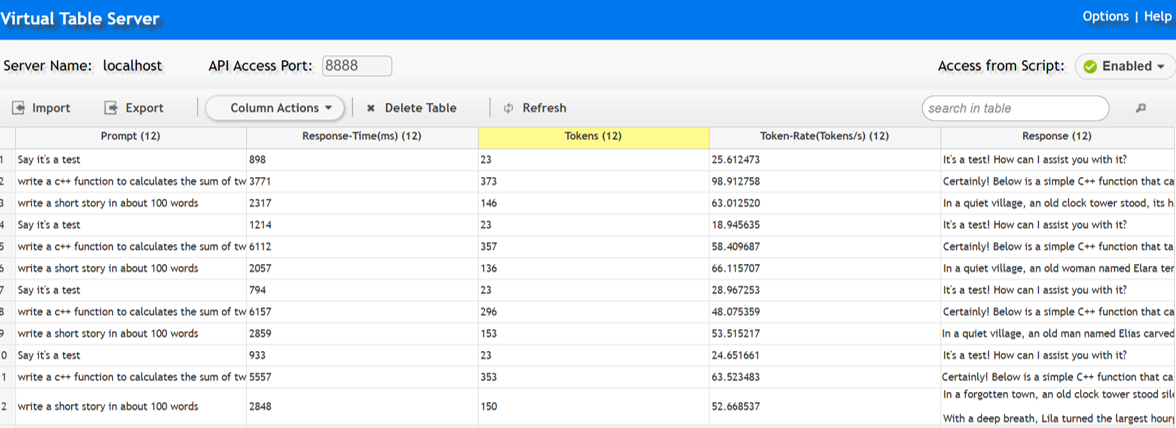
Task: Open the Help menu
Action: click(x=1156, y=16)
